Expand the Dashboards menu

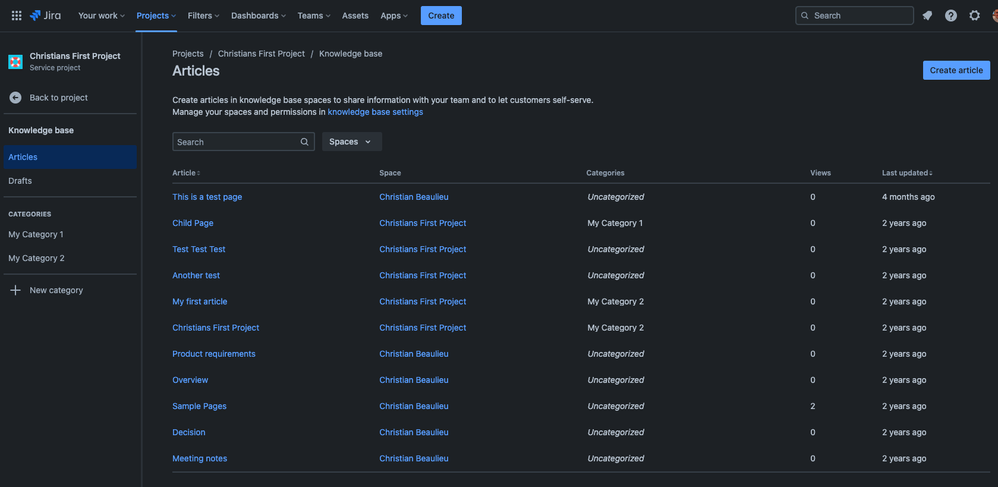[258, 15]
